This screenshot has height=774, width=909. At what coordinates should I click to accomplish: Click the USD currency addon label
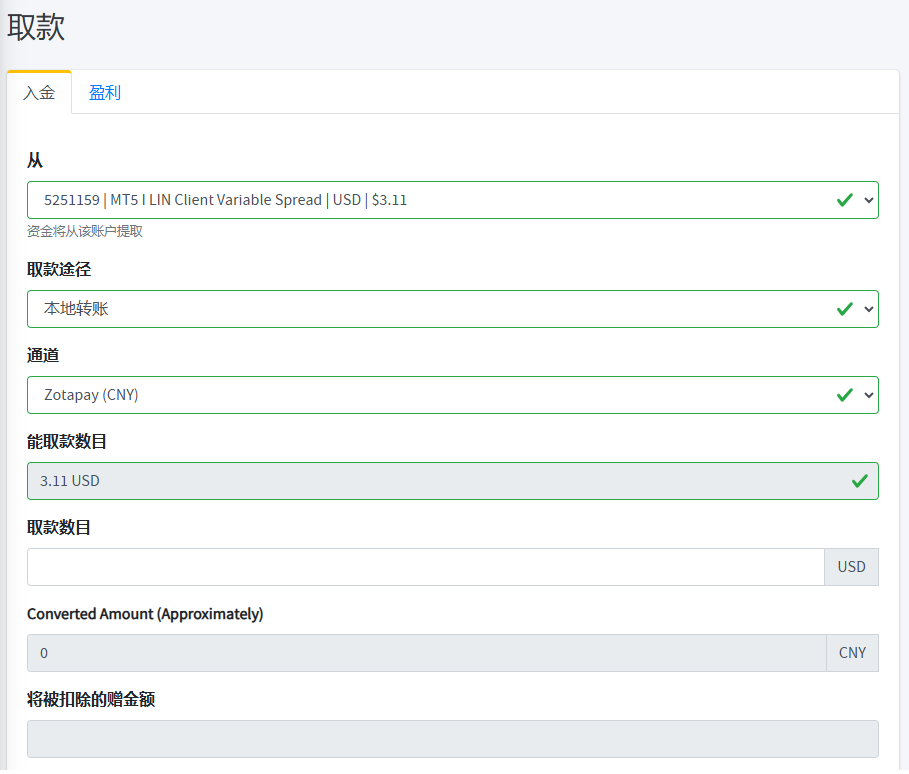851,567
